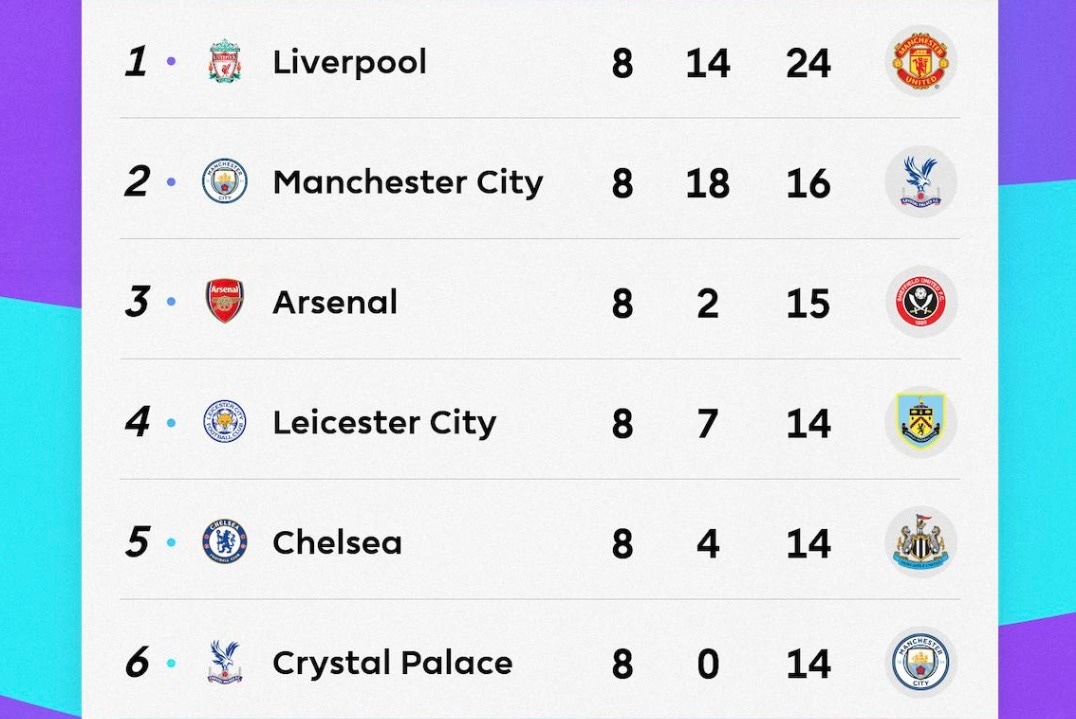
Task: Open the Leicester City team name link
Action: click(384, 422)
